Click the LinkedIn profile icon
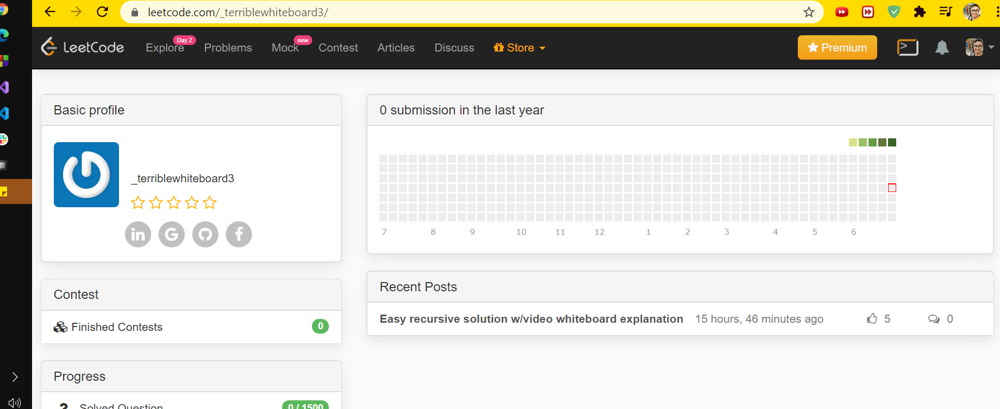This screenshot has width=1000, height=409. coord(138,234)
